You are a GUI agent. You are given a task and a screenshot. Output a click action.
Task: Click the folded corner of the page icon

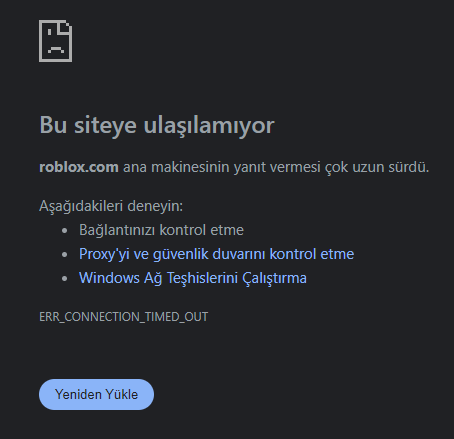(66, 26)
